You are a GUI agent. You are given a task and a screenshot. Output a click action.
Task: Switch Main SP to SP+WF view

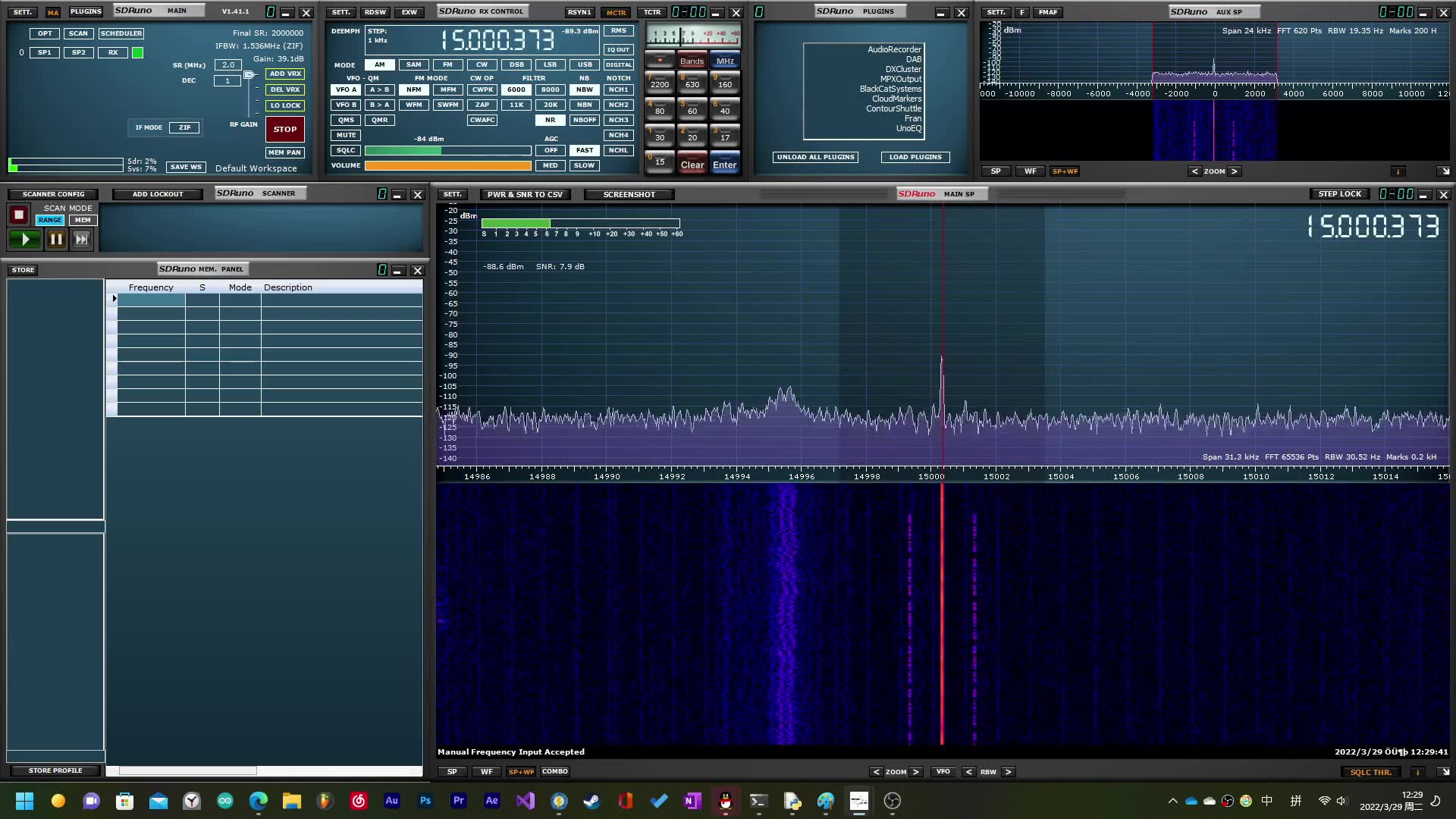coord(521,772)
